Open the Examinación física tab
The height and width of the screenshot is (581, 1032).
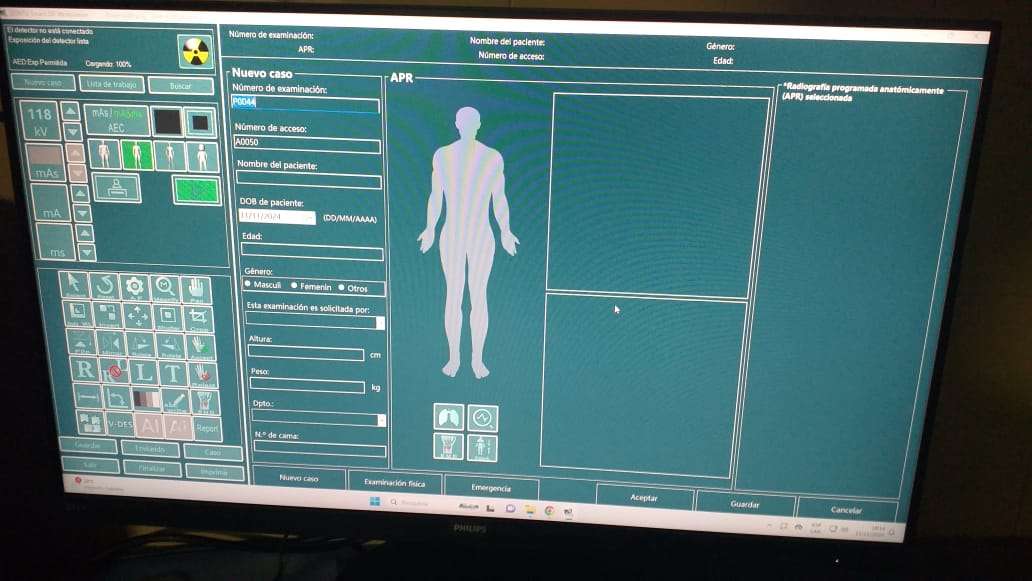[x=394, y=483]
